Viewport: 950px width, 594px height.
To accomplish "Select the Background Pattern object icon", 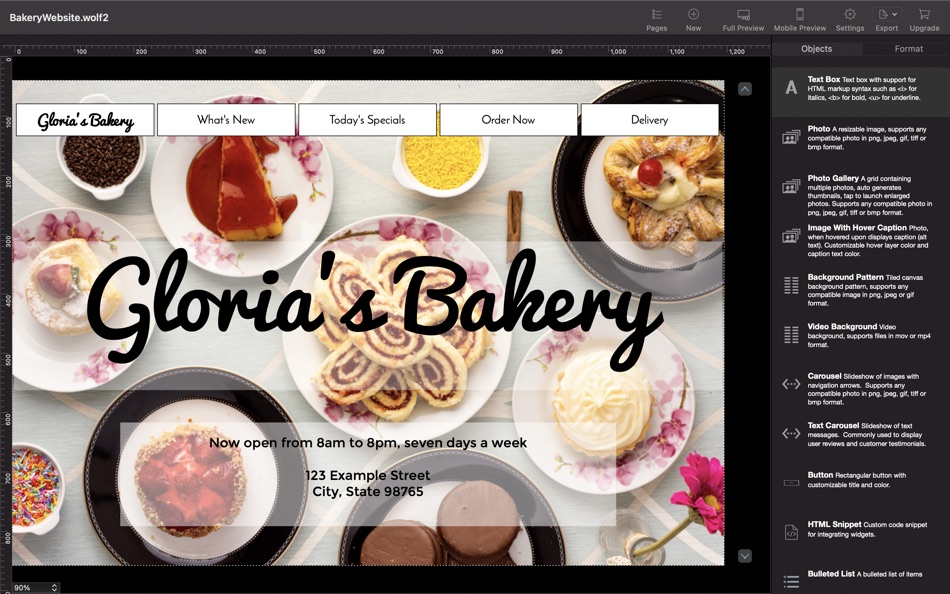I will click(791, 285).
